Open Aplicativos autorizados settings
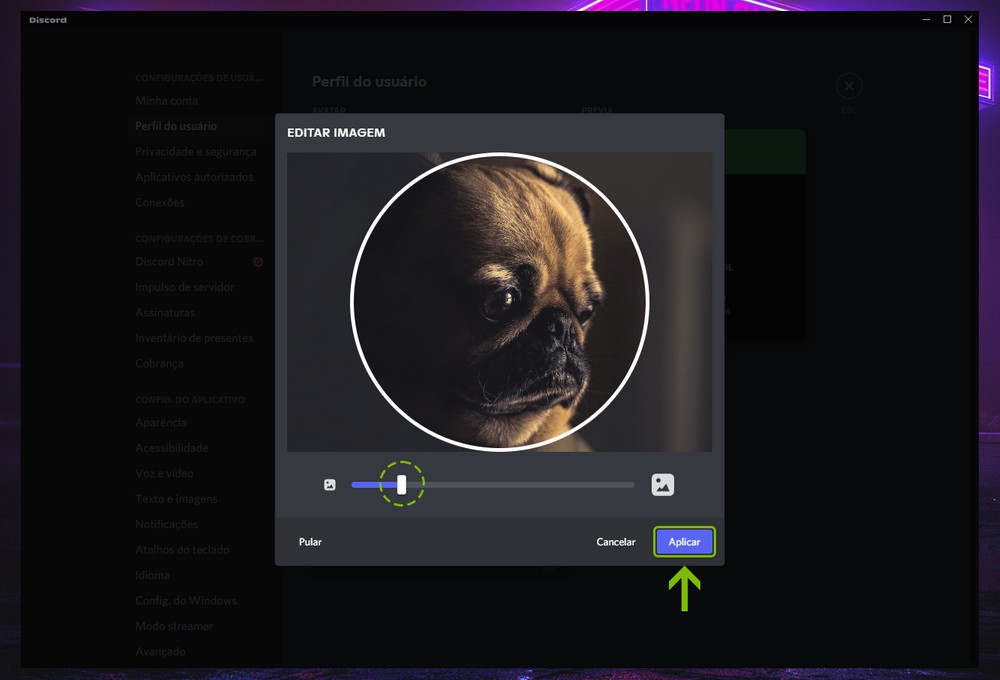The width and height of the screenshot is (1000, 680). [194, 177]
